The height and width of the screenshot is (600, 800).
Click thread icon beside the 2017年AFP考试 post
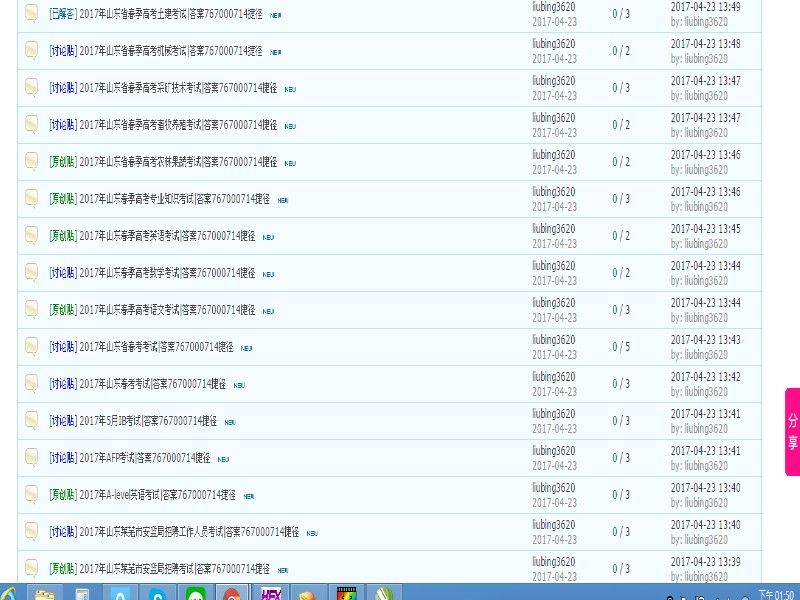click(x=32, y=457)
